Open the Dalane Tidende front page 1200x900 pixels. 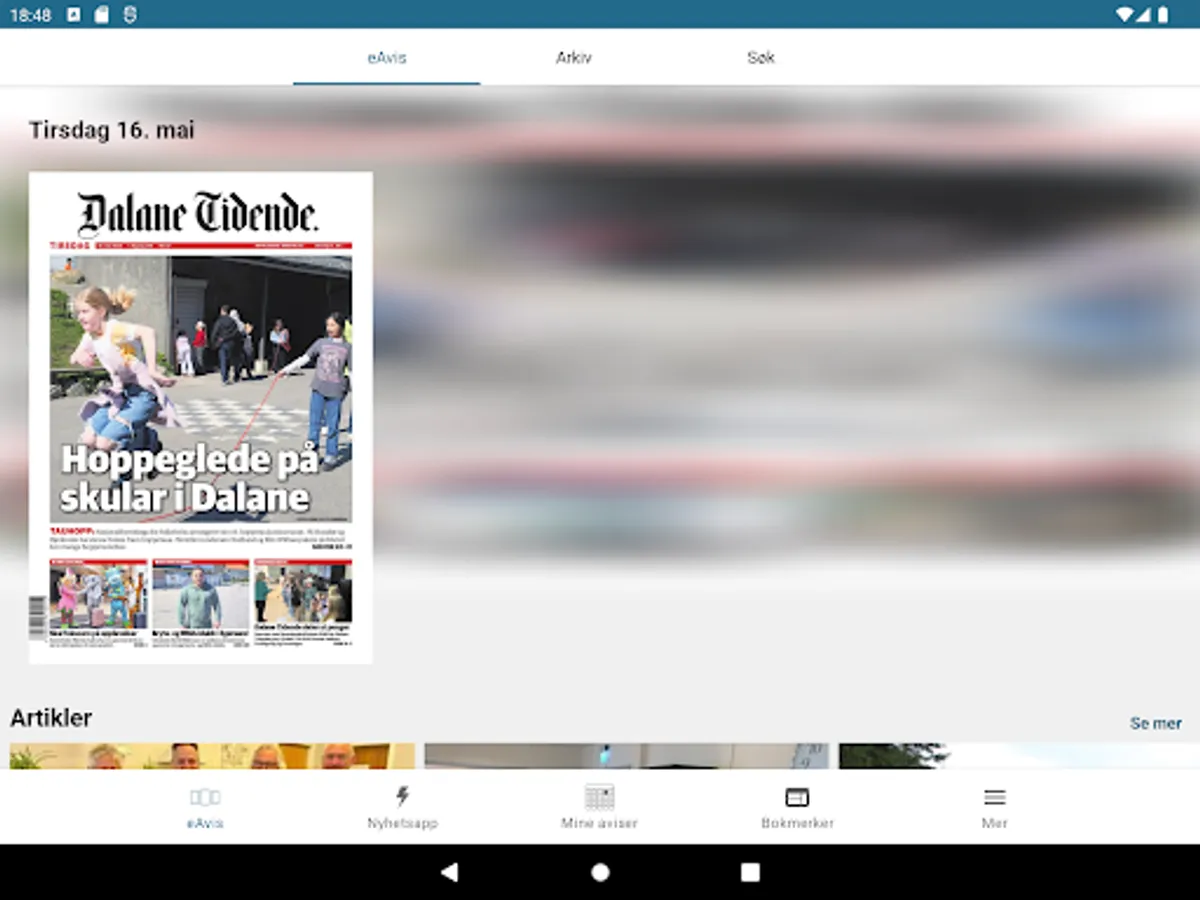pyautogui.click(x=201, y=417)
